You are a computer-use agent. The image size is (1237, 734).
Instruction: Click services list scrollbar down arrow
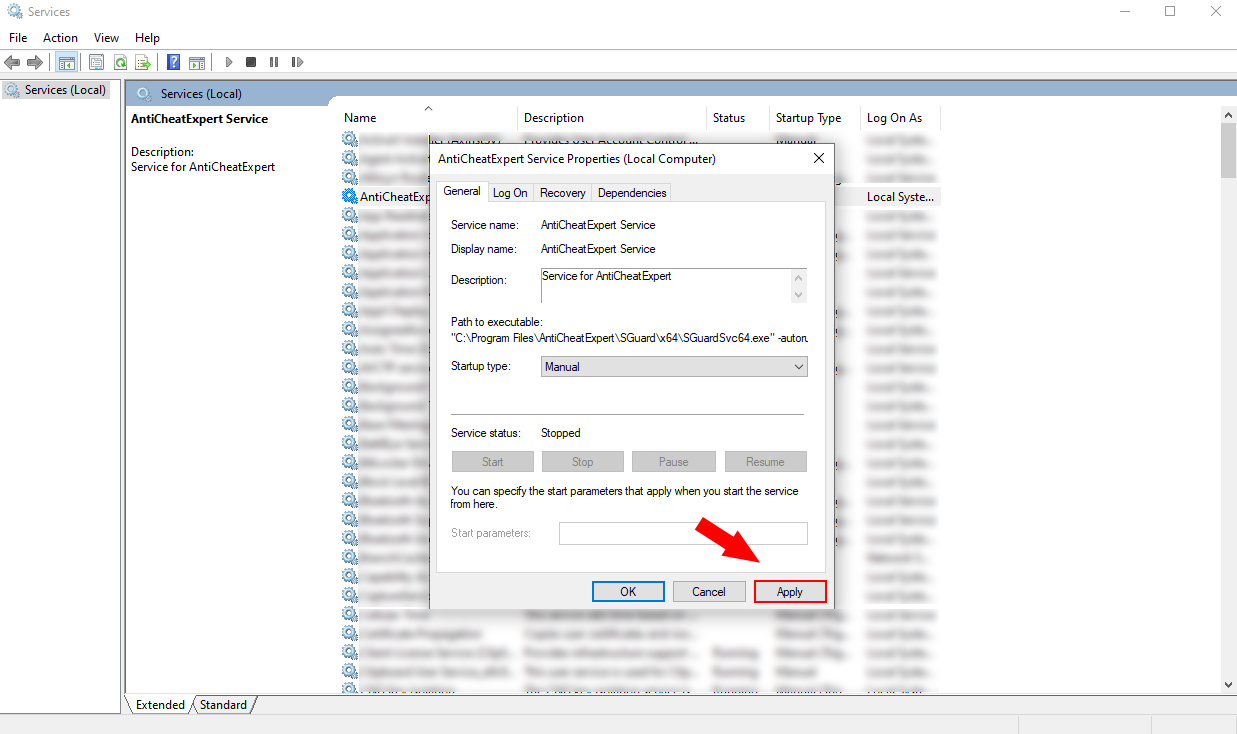point(1229,685)
